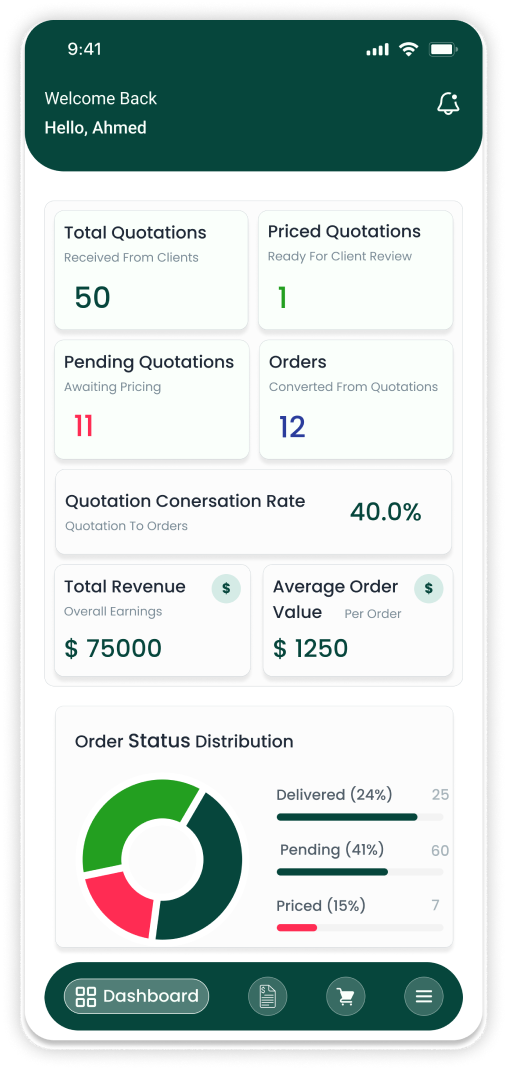Open the hamburger menu icon
Image resolution: width=508 pixels, height=1070 pixels.
424,997
